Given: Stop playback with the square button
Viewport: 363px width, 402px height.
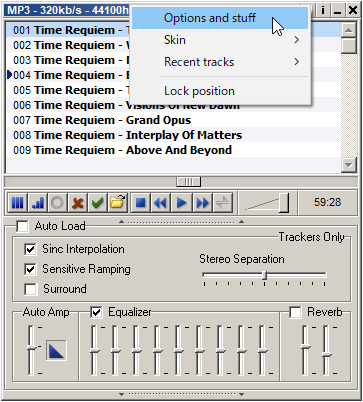Looking at the screenshot, I should (x=141, y=203).
